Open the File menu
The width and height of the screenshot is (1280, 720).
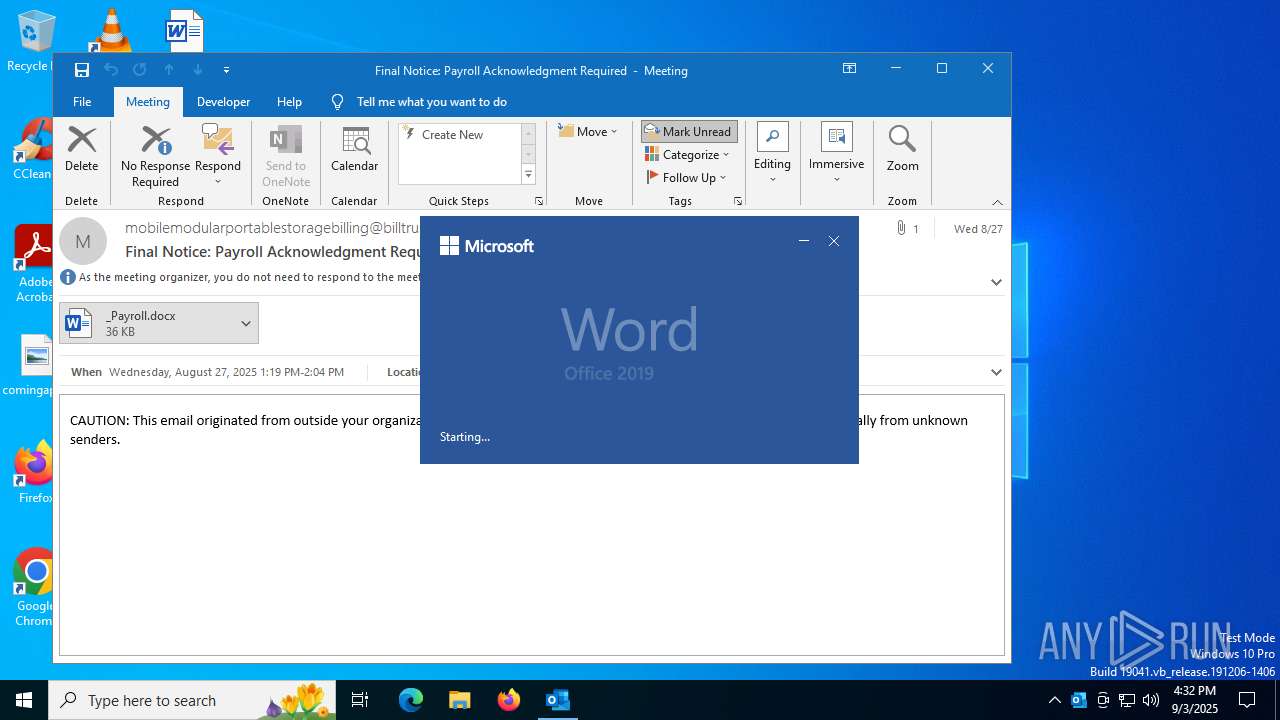(x=82, y=102)
